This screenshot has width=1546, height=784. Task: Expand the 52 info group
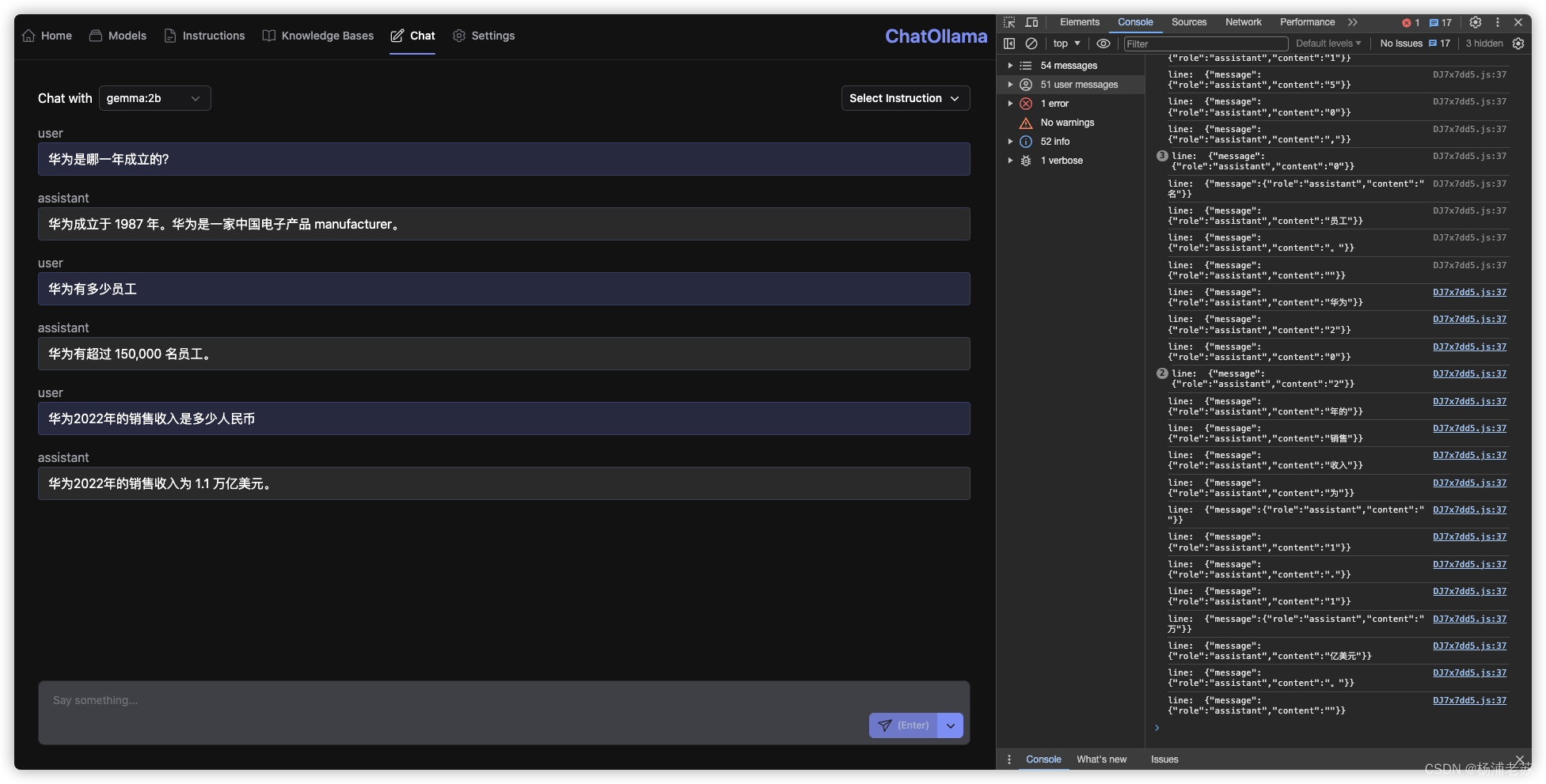[1010, 142]
